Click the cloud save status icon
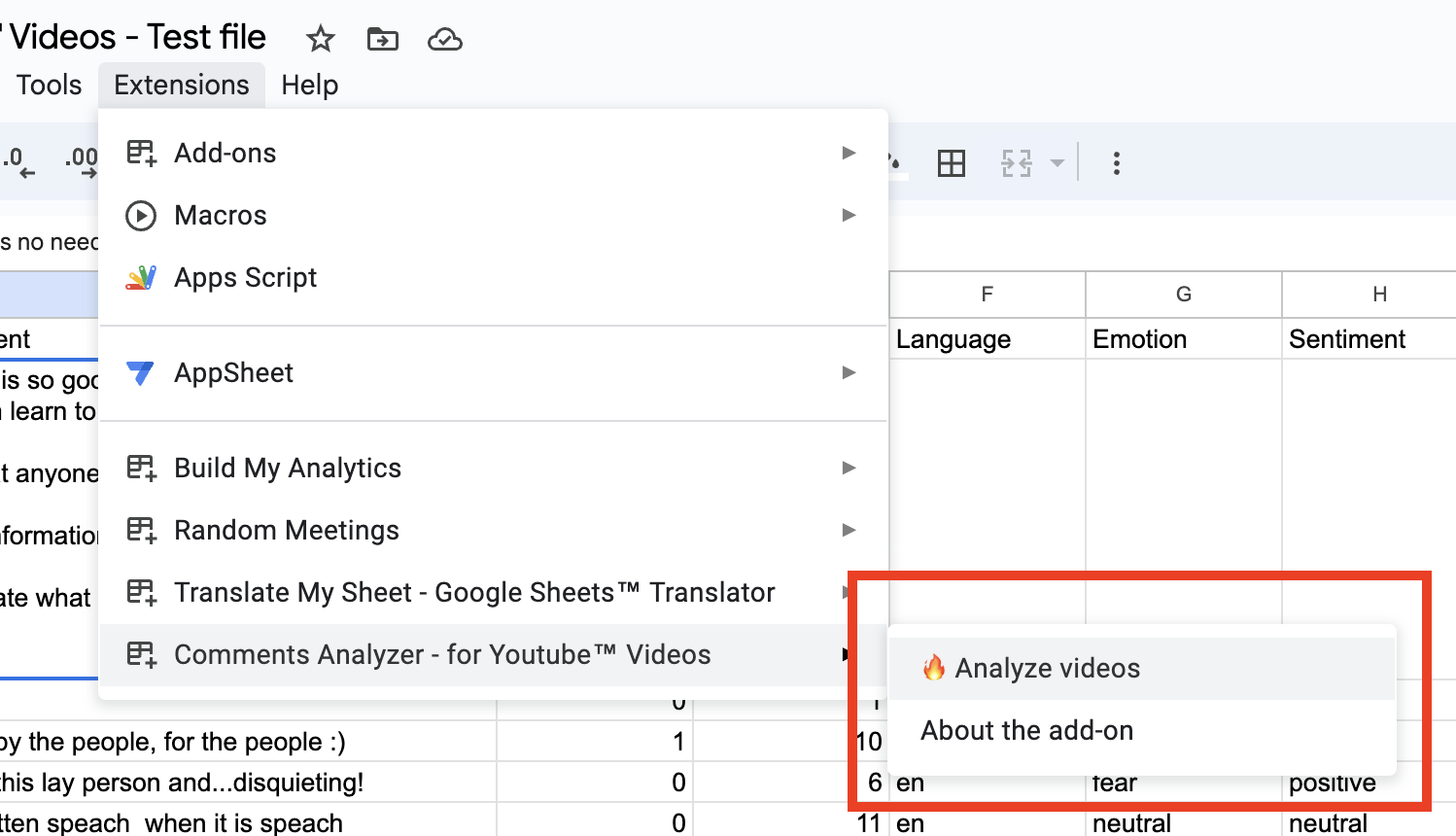The width and height of the screenshot is (1456, 836). pyautogui.click(x=444, y=39)
